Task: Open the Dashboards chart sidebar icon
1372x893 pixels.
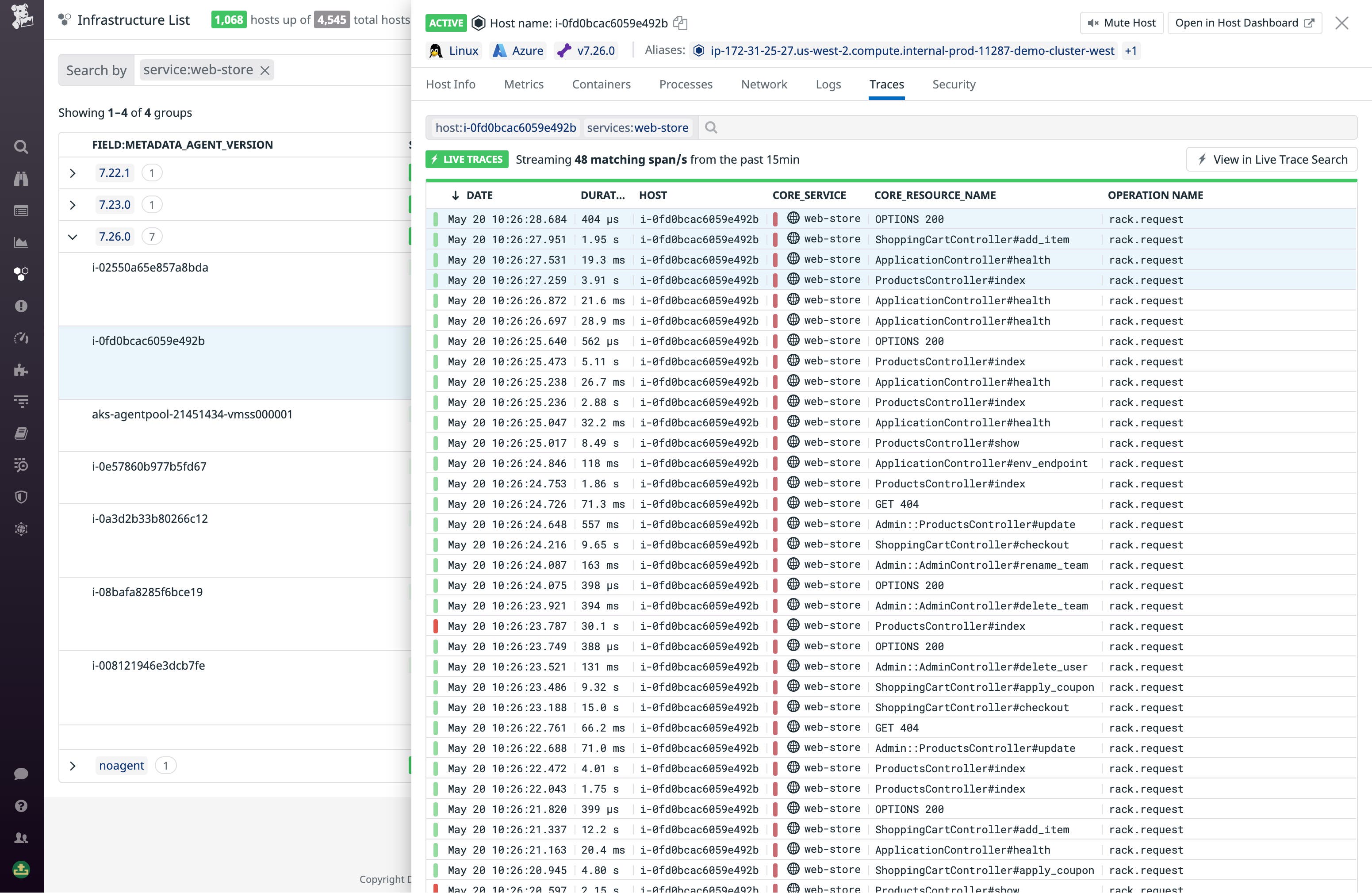Action: [x=21, y=242]
